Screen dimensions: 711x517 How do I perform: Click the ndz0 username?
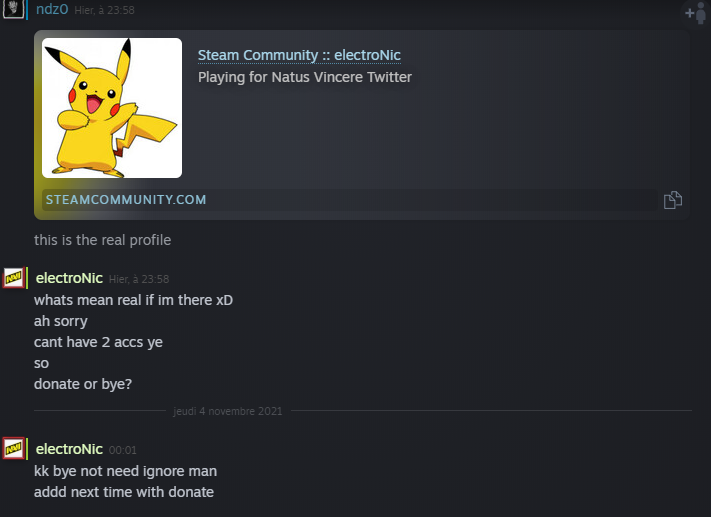(52, 10)
